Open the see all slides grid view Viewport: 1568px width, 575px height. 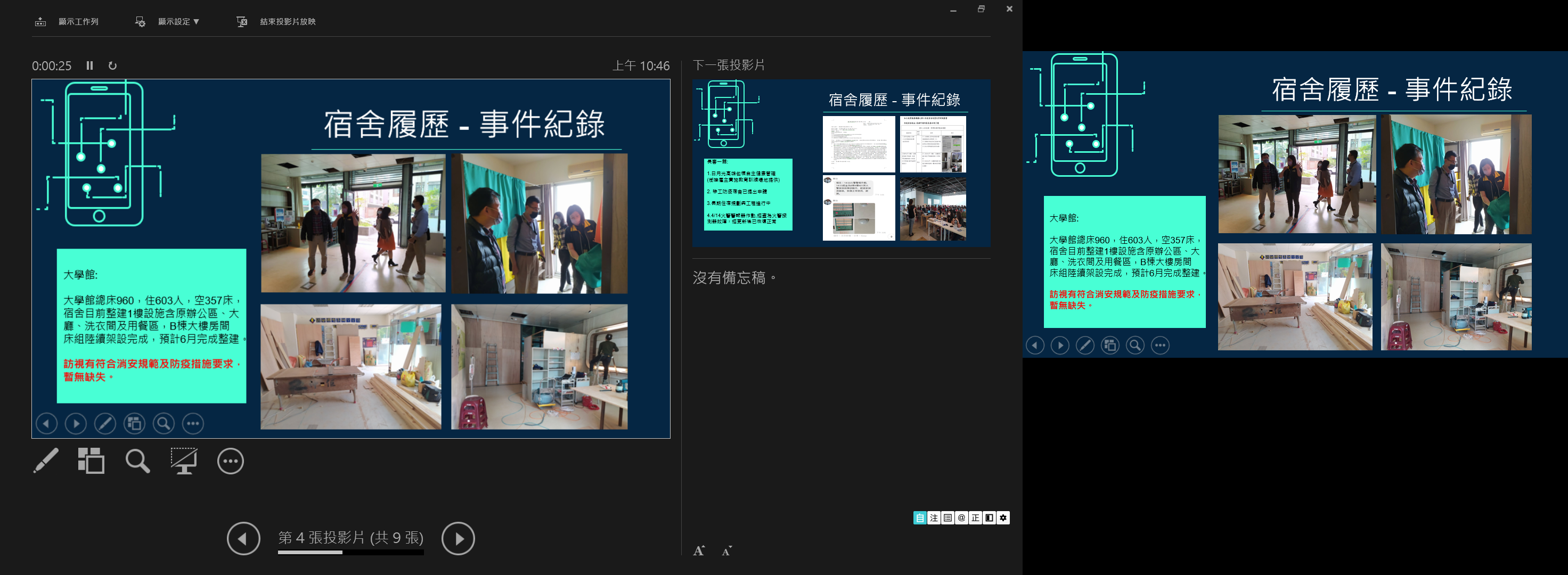(91, 461)
